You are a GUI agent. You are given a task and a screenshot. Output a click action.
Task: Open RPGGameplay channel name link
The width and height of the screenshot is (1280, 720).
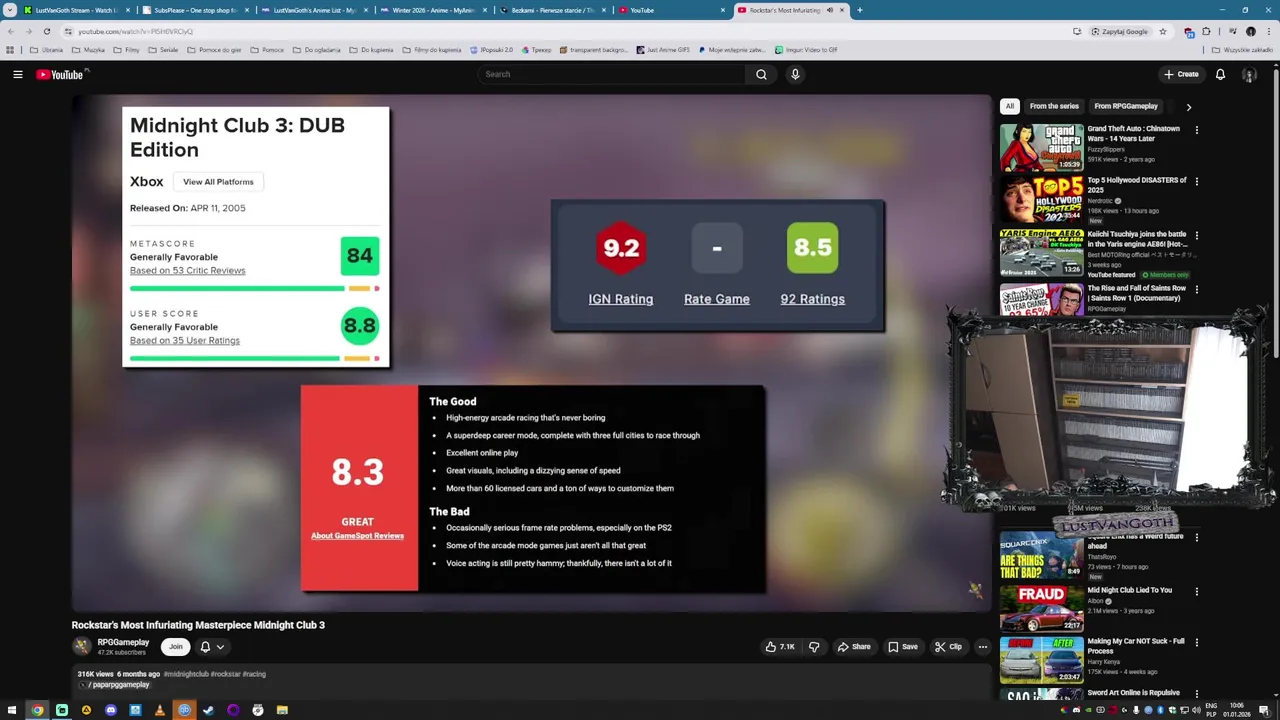(123, 642)
